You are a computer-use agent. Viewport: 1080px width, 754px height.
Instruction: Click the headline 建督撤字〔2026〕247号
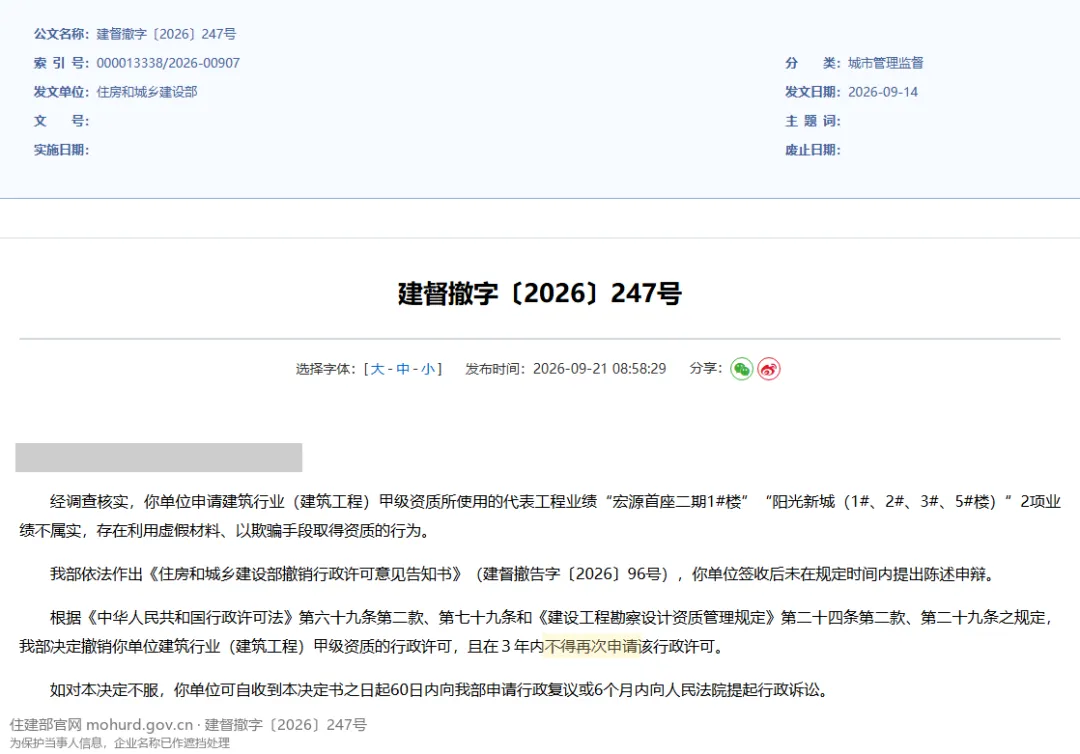tap(540, 293)
